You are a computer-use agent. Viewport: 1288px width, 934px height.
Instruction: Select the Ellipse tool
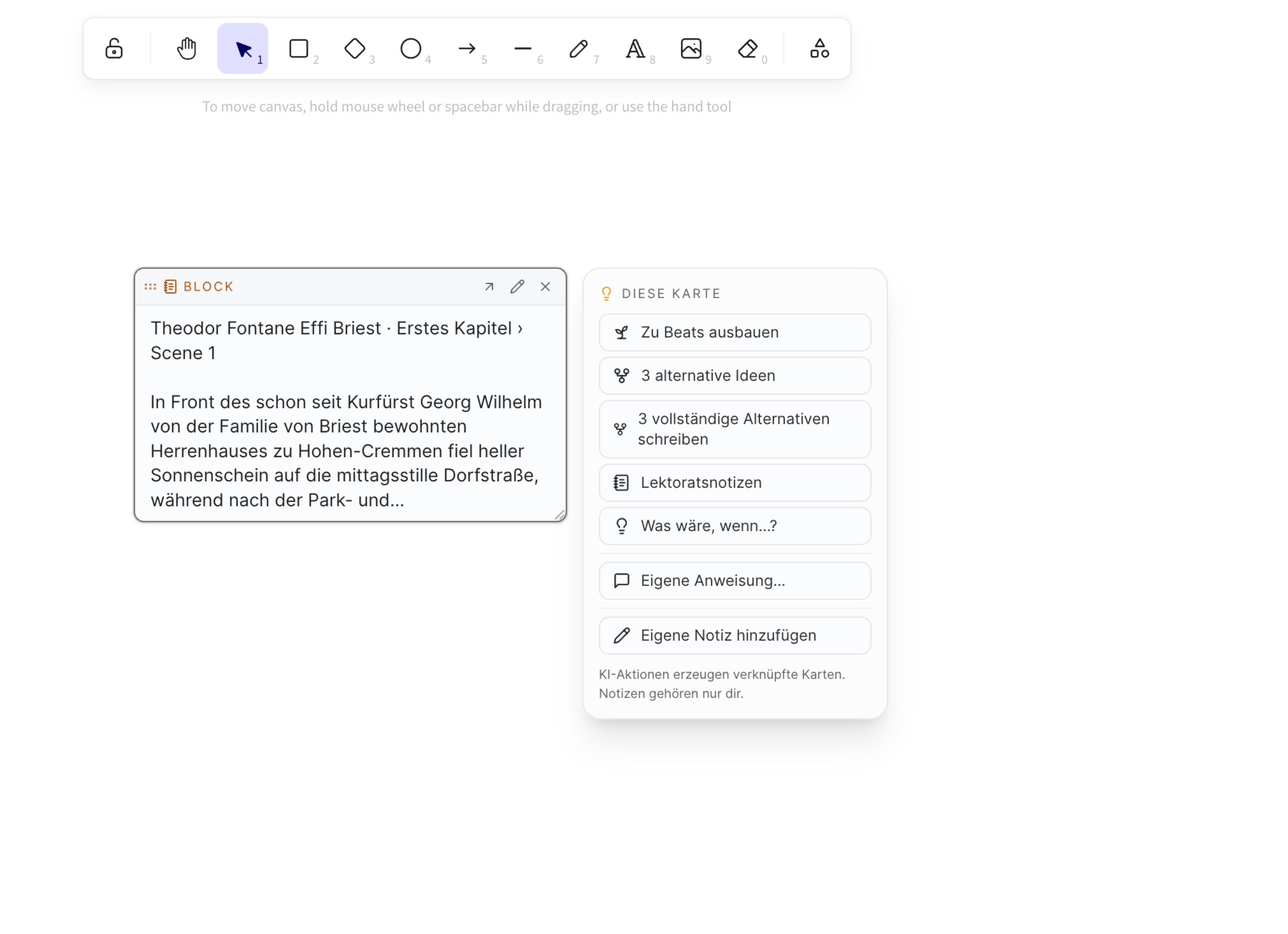(411, 48)
